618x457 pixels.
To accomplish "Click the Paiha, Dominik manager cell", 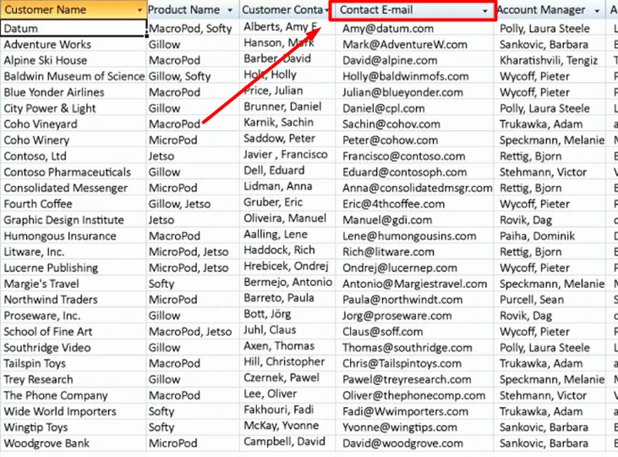I will pyautogui.click(x=549, y=236).
